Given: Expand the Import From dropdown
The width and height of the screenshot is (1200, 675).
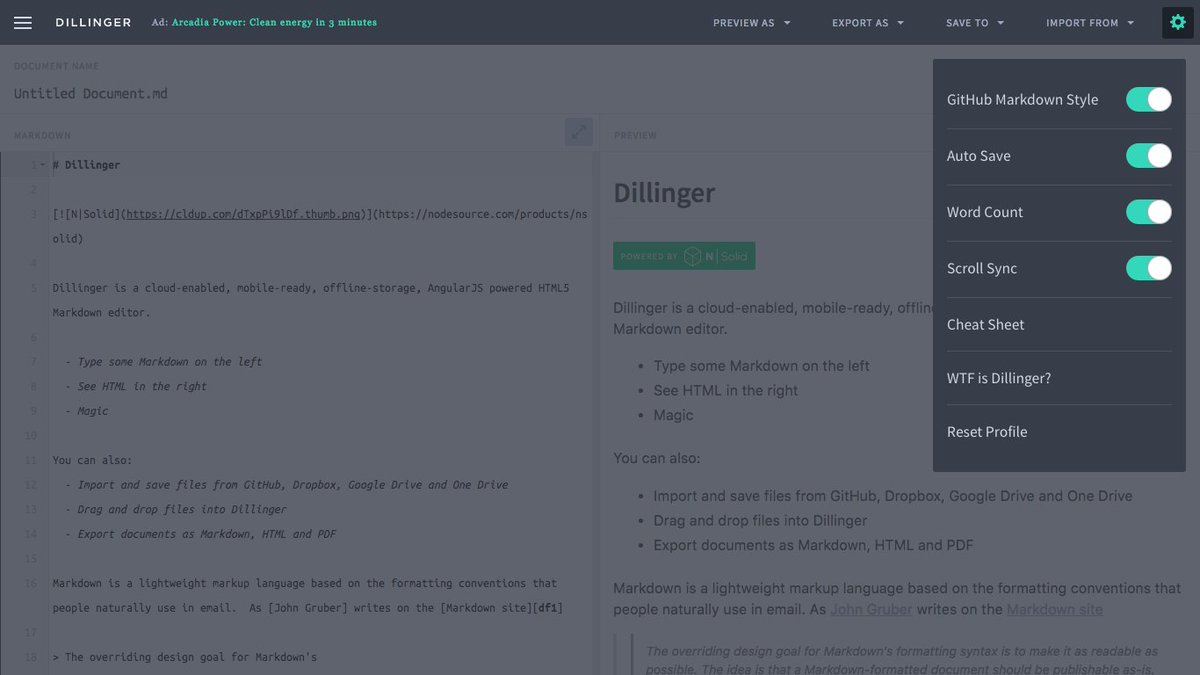Looking at the screenshot, I should (1090, 22).
